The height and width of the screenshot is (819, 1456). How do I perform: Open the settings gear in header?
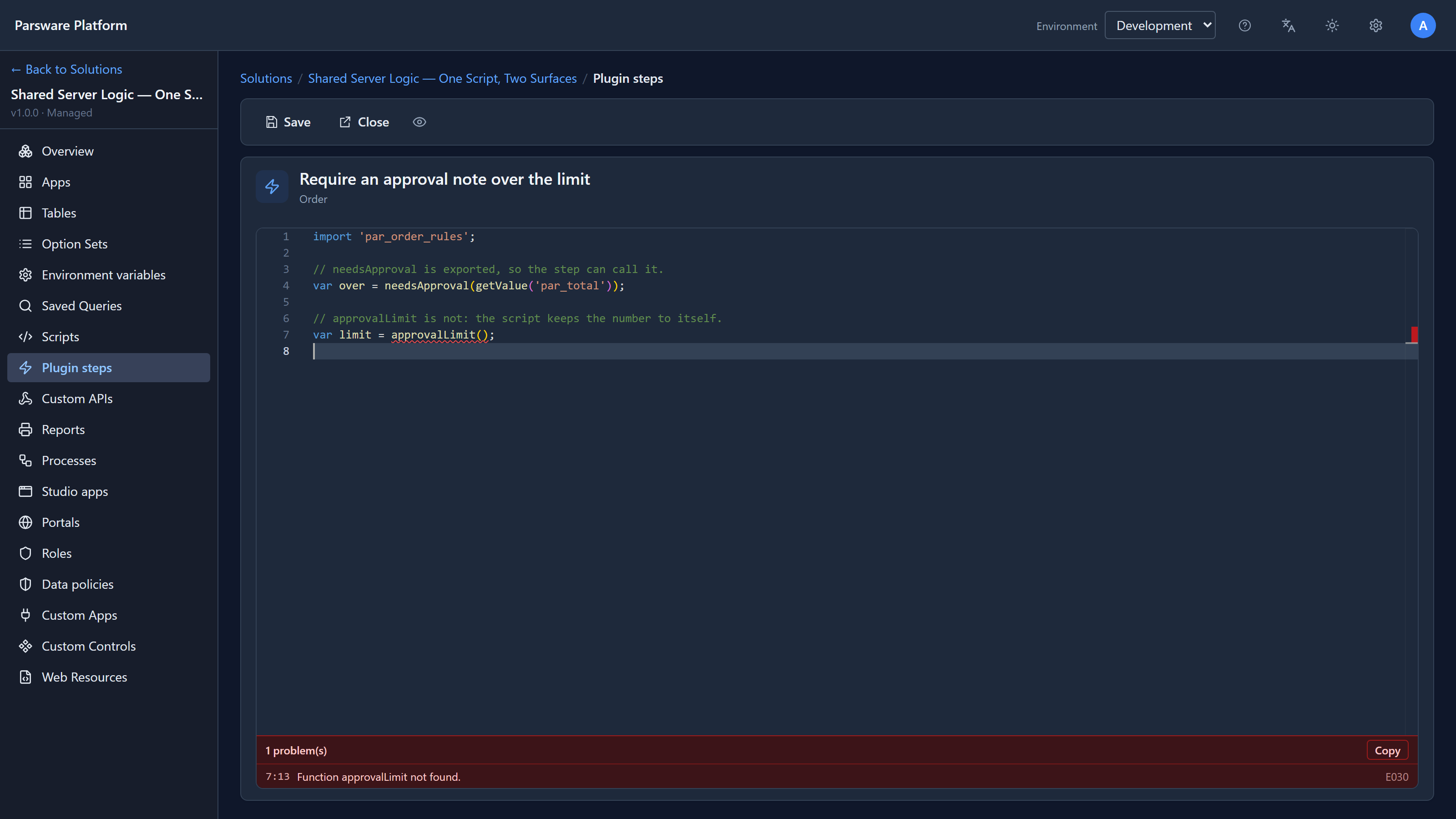point(1376,25)
